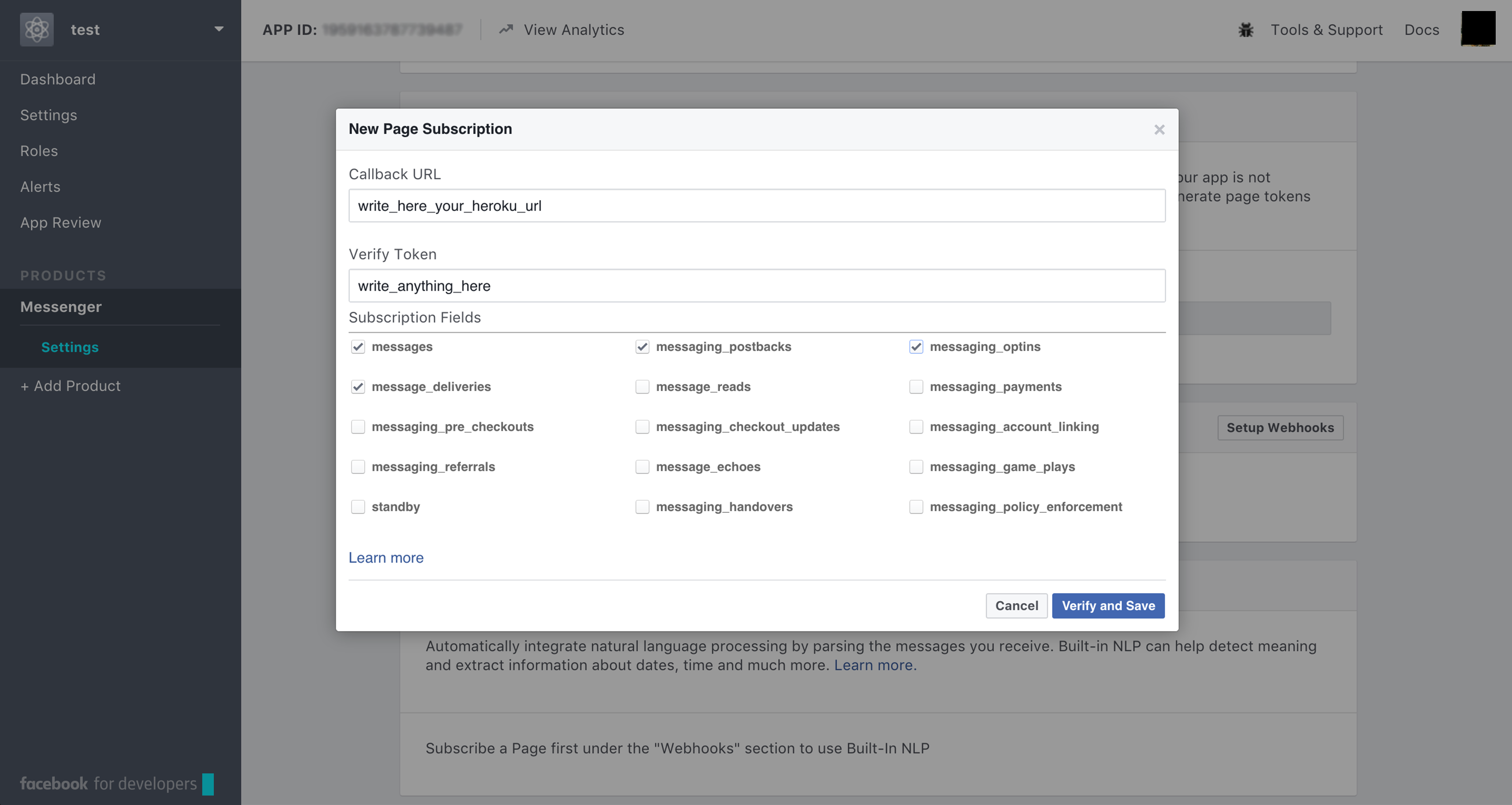Screen dimensions: 1512x805
Task: Uncheck messaging_postbacks checkbox
Action: coord(642,347)
